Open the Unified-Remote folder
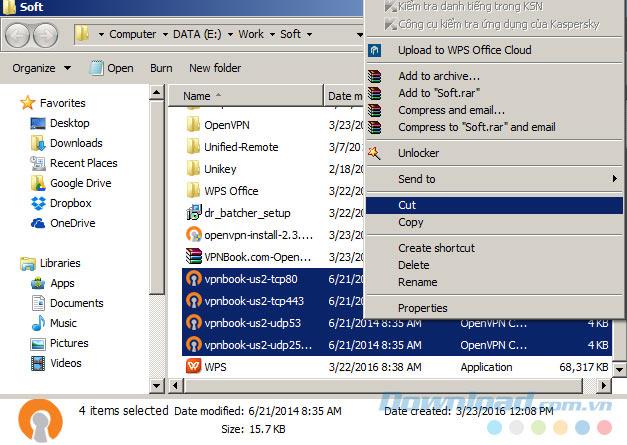This screenshot has height=445, width=627. pyautogui.click(x=240, y=147)
